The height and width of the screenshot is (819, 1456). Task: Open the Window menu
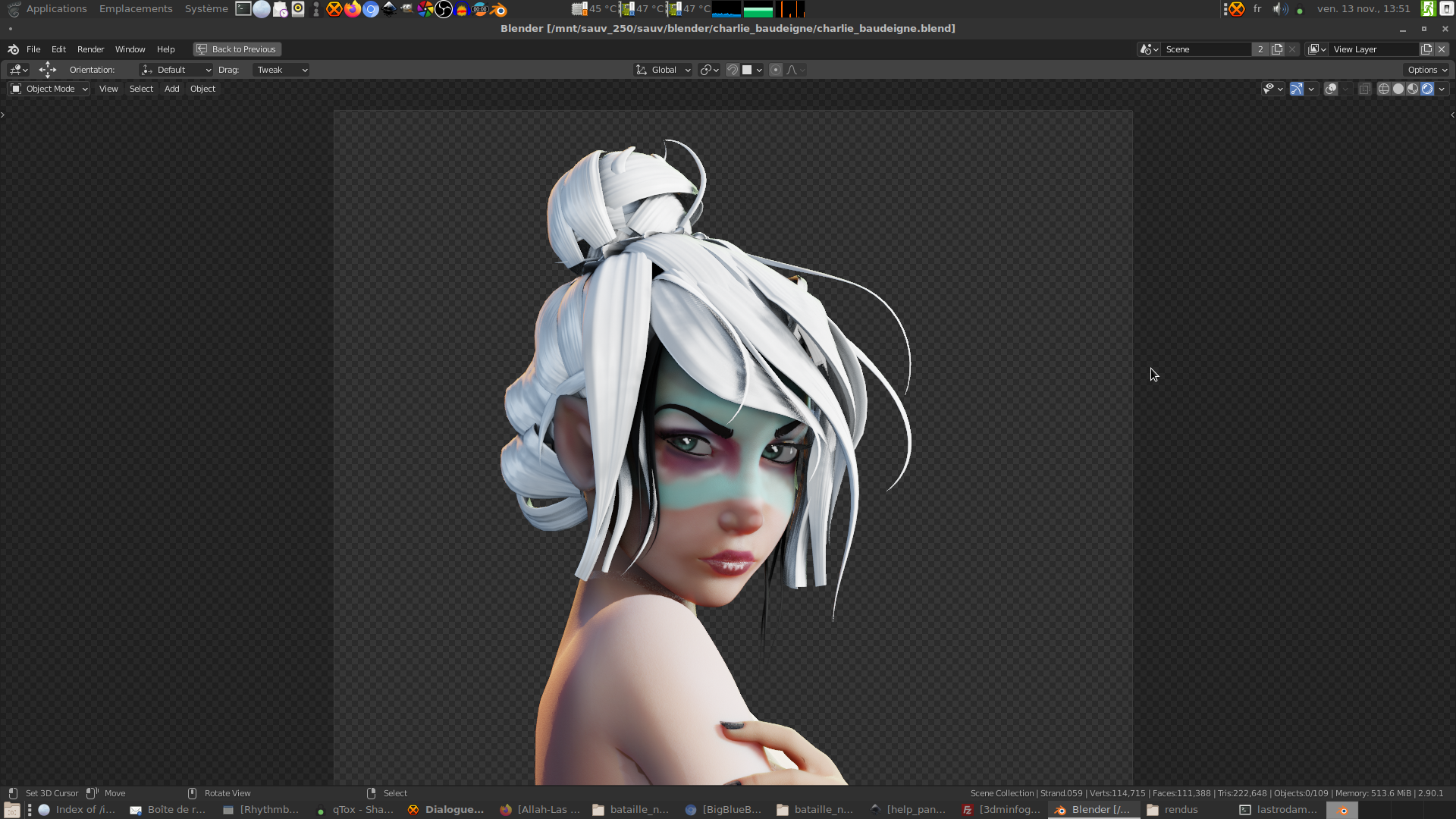[x=130, y=49]
